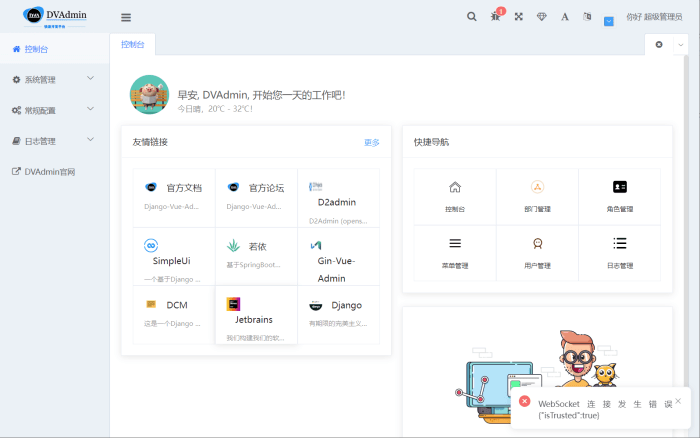
Task: Click the red error icon in notification
Action: pos(525,401)
